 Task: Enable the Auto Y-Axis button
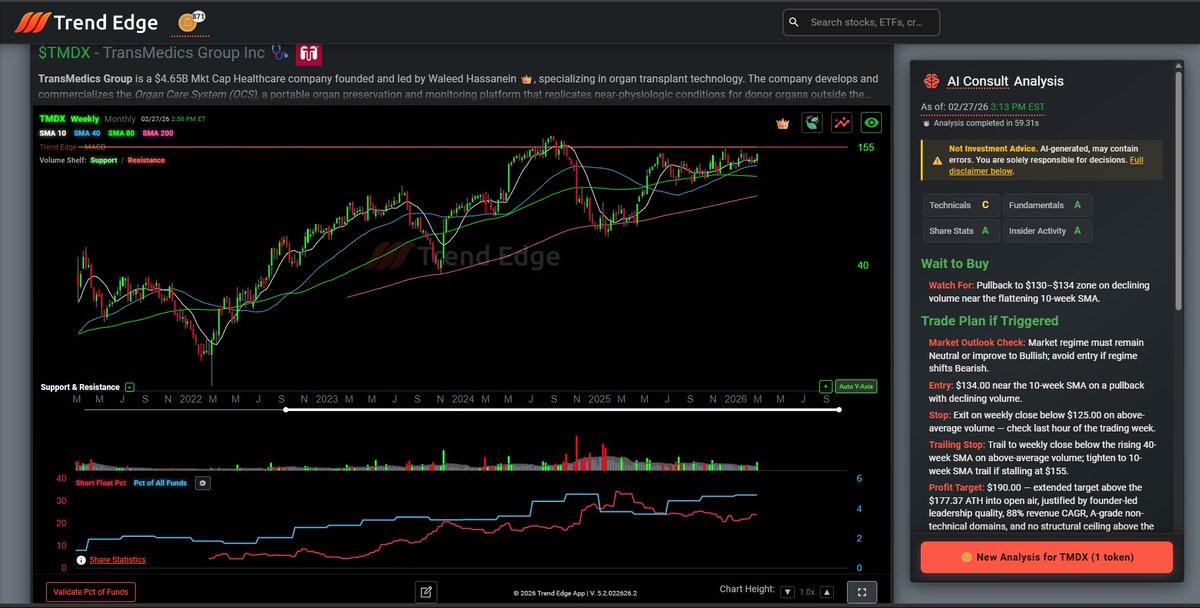pyautogui.click(x=856, y=386)
